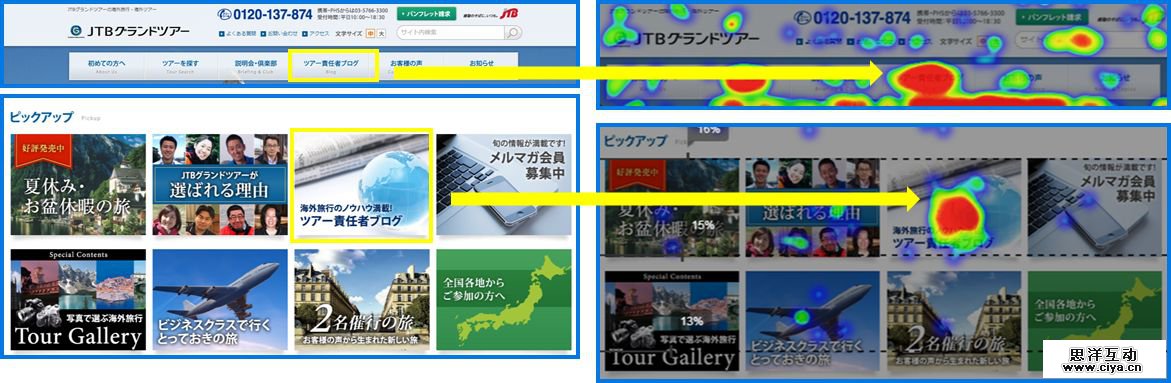Click 文字サイズ label in plain view
The height and width of the screenshot is (383, 1171).
350,34
